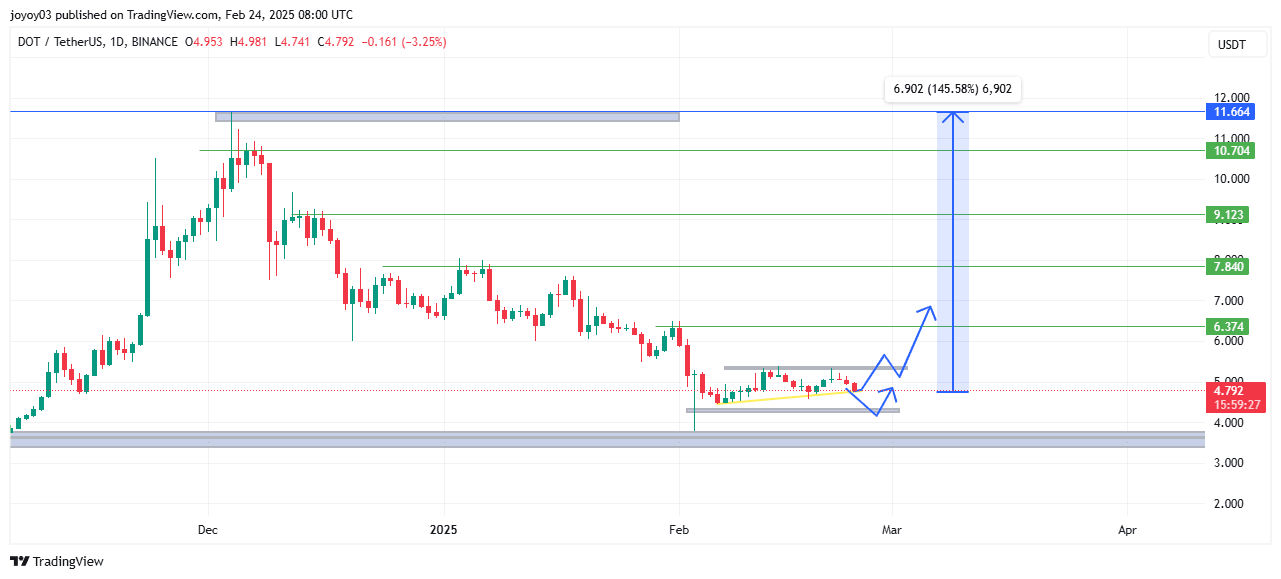Select the 10.704 price level label
The image size is (1281, 579).
coord(1228,150)
